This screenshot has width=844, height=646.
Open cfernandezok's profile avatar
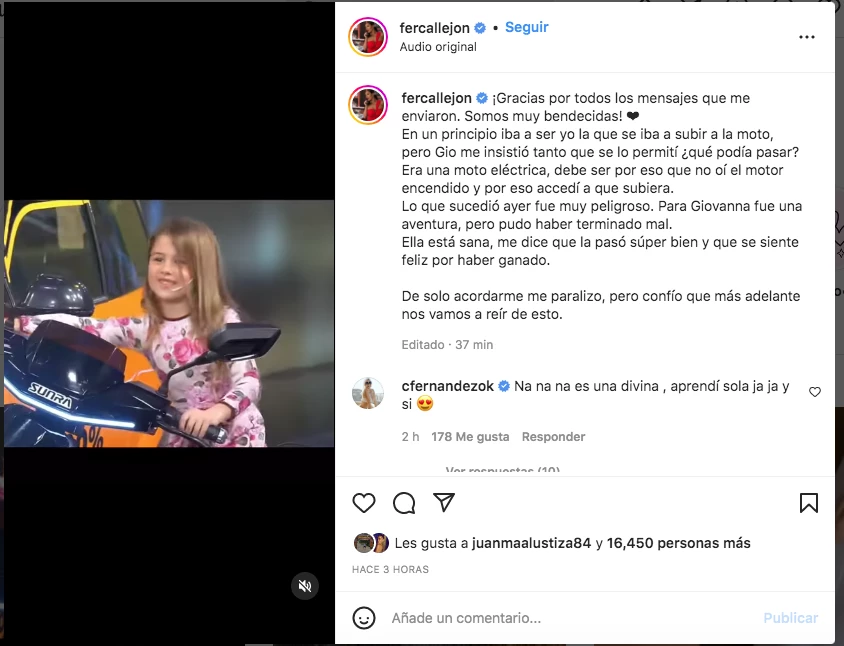tap(368, 393)
